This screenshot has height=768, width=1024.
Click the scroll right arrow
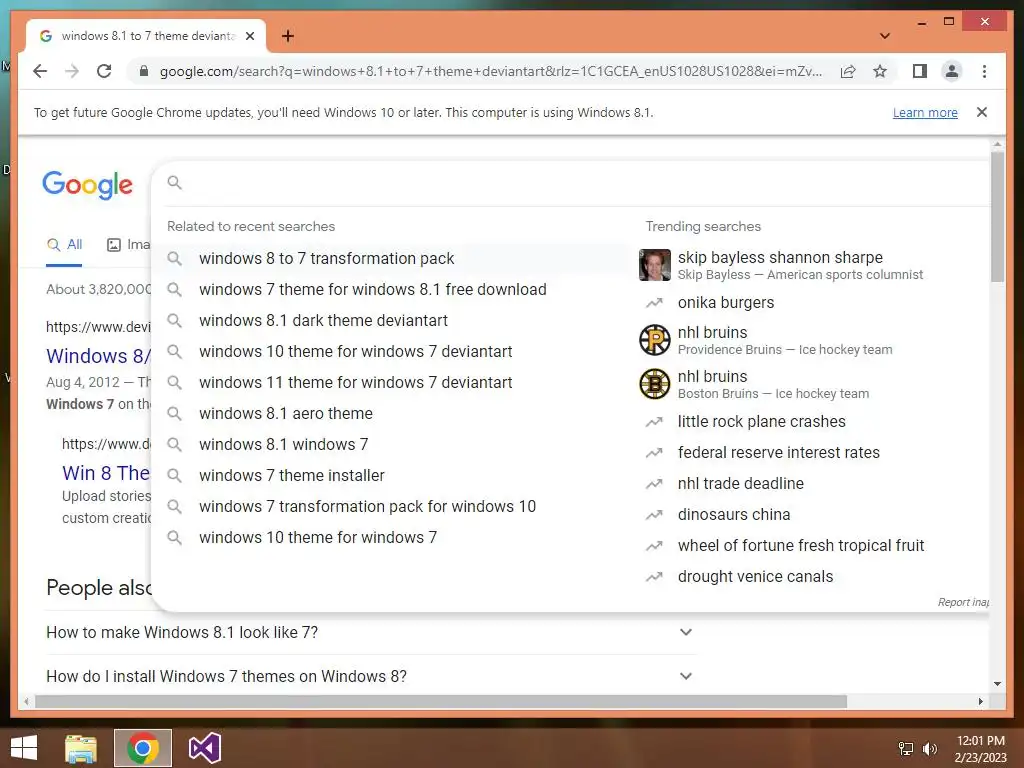[980, 701]
